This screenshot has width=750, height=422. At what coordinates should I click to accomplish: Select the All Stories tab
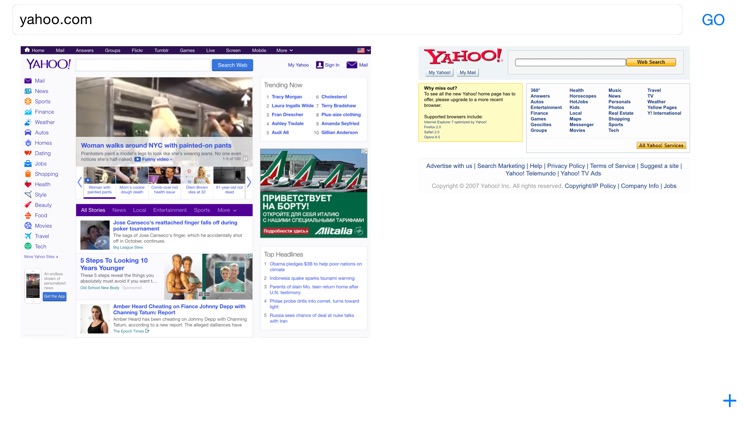pos(93,210)
